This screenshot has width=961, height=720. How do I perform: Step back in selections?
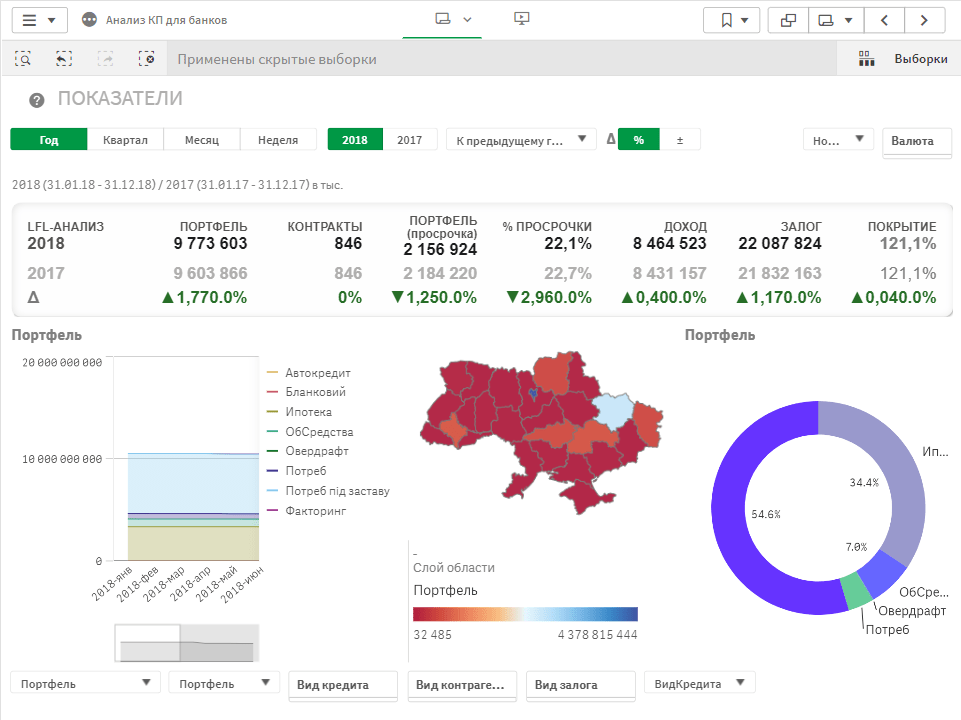click(x=64, y=59)
